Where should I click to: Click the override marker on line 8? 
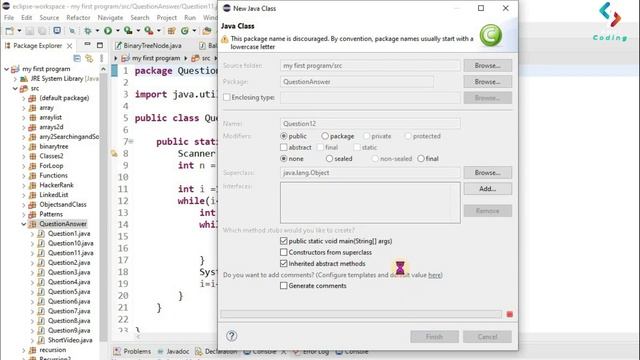click(x=114, y=153)
